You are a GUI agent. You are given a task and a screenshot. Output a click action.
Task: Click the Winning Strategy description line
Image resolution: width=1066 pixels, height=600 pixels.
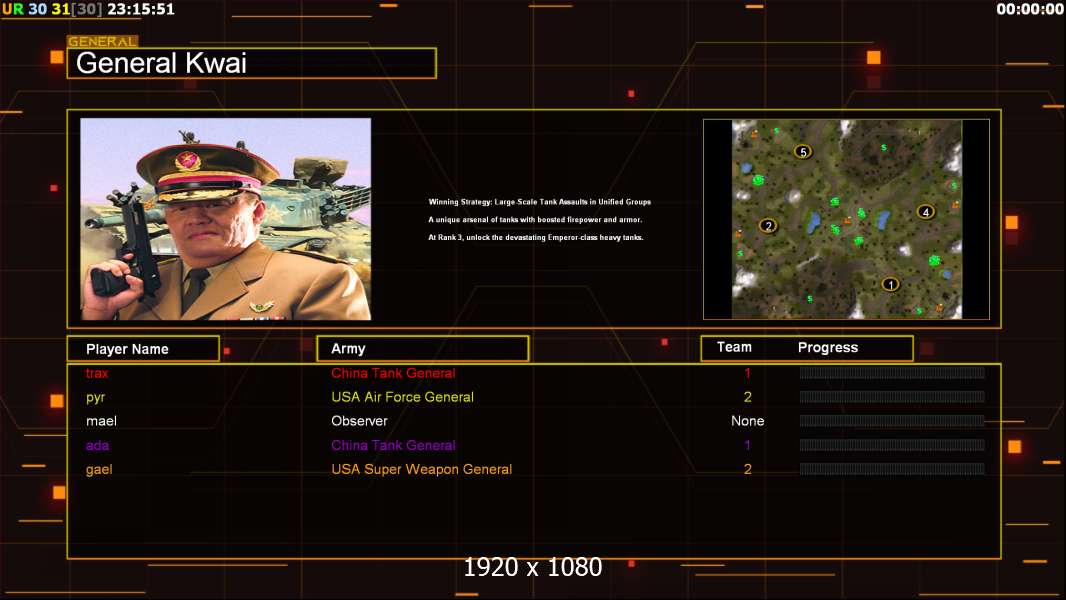pyautogui.click(x=539, y=202)
